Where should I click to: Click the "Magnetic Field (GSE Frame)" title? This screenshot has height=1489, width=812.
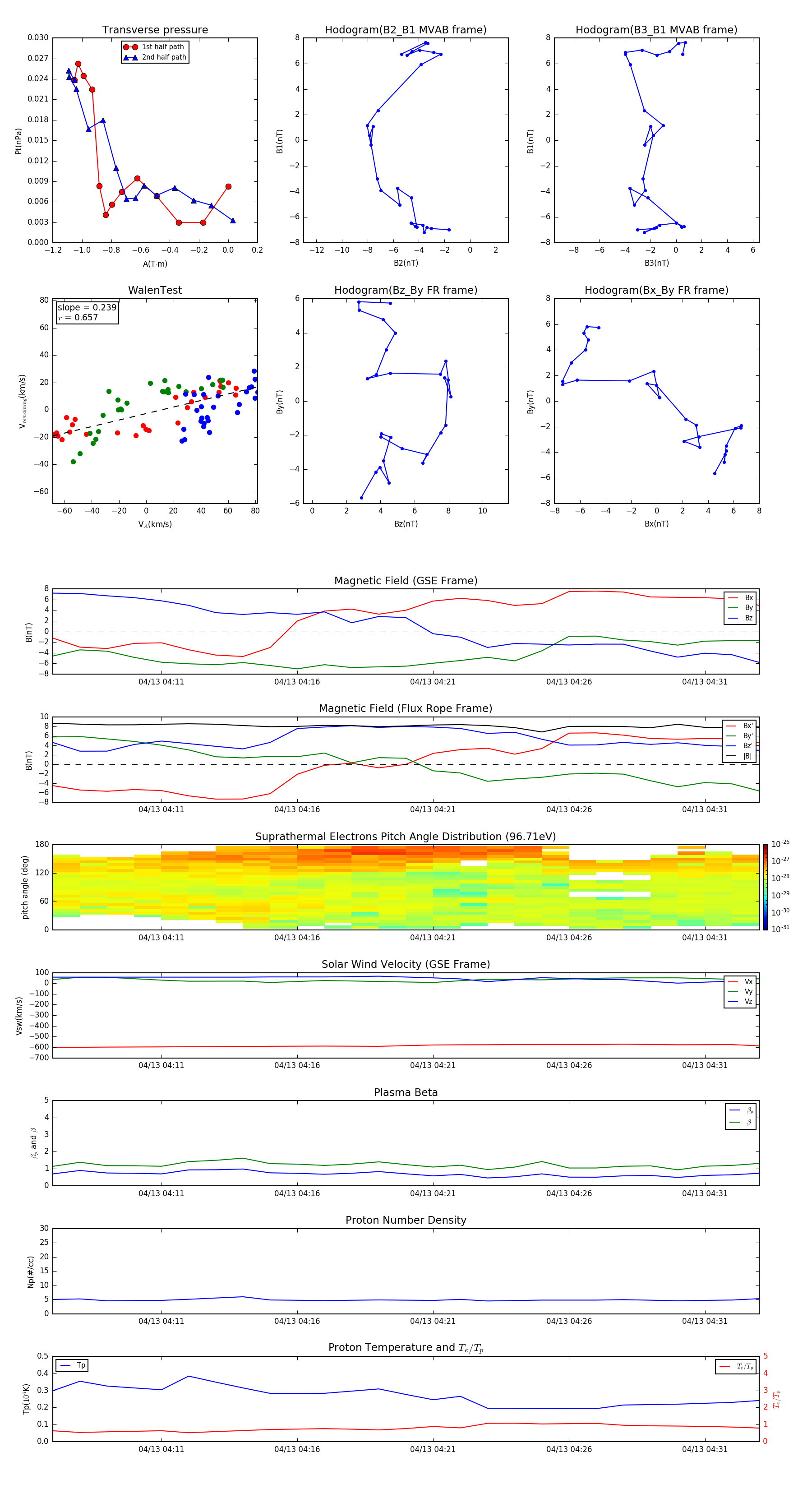point(406,580)
